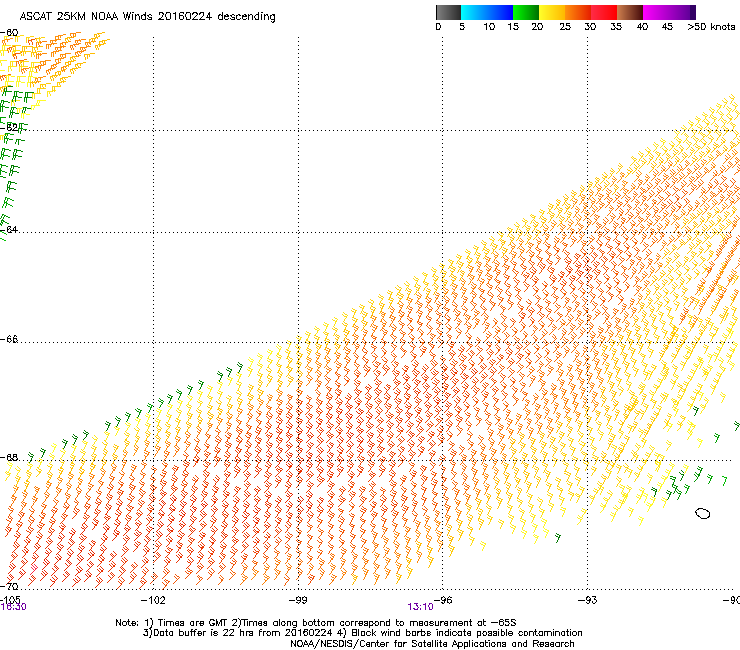Click the legend tick label 10
Image resolution: width=740 pixels, height=650 pixels.
tap(489, 27)
